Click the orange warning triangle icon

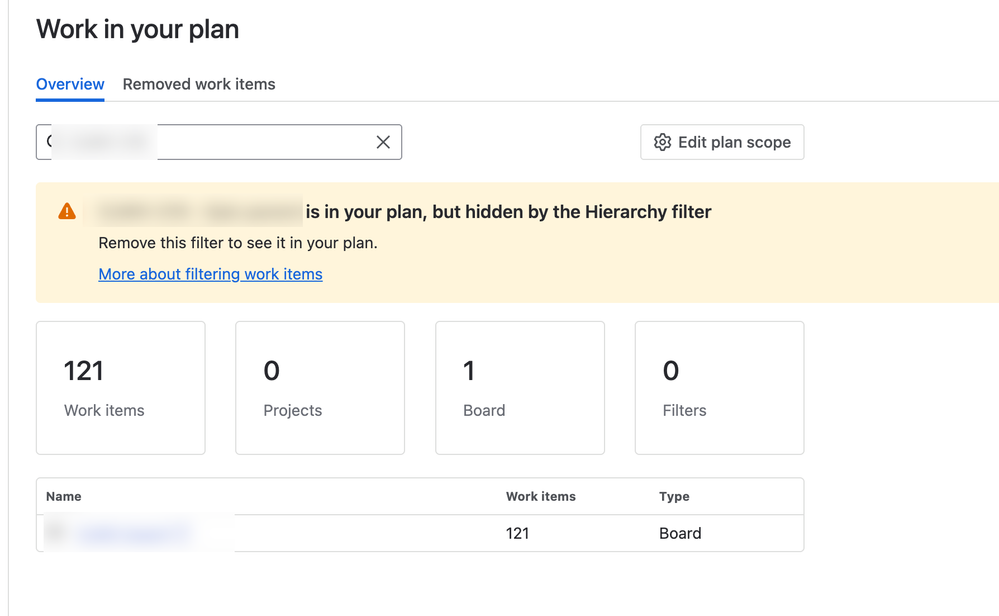coord(67,211)
